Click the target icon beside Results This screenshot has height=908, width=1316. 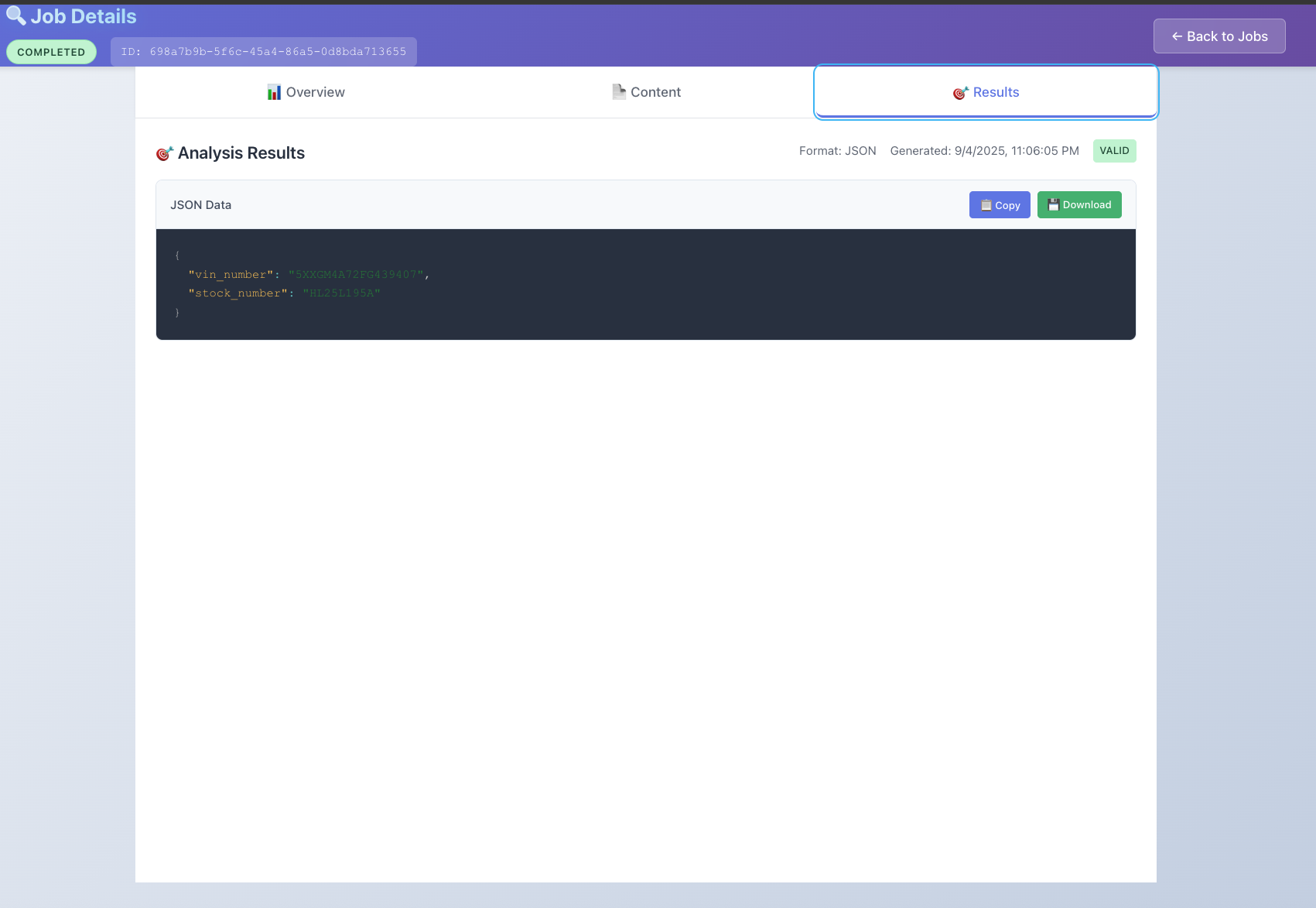(x=960, y=92)
